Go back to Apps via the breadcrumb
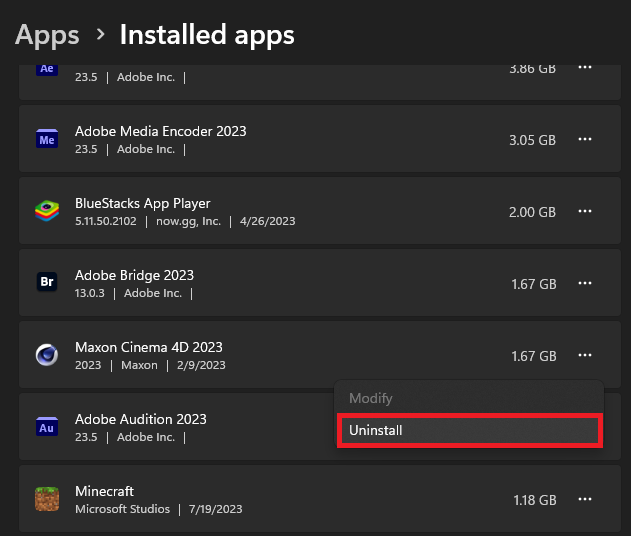The width and height of the screenshot is (631, 536). [x=47, y=35]
